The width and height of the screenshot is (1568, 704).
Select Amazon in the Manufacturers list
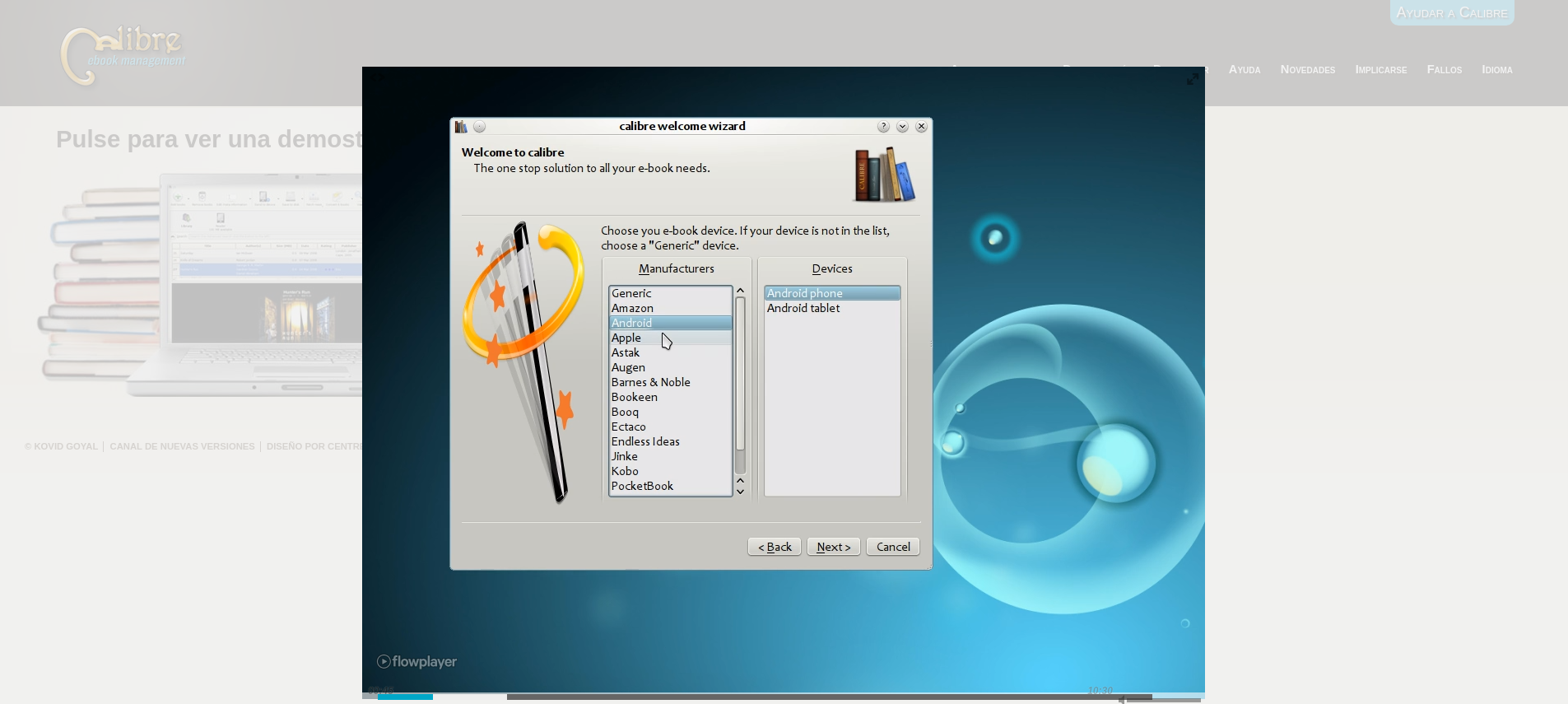(x=632, y=308)
